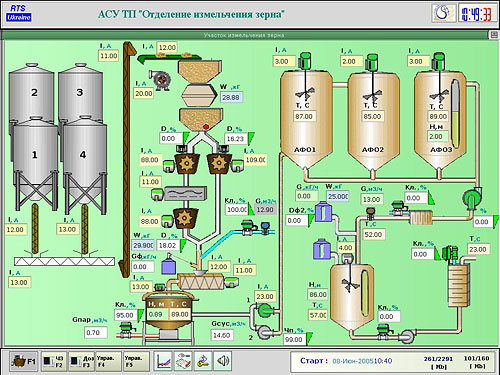
Task: Open the trends chart icon in bottom toolbar
Action: coord(163,361)
